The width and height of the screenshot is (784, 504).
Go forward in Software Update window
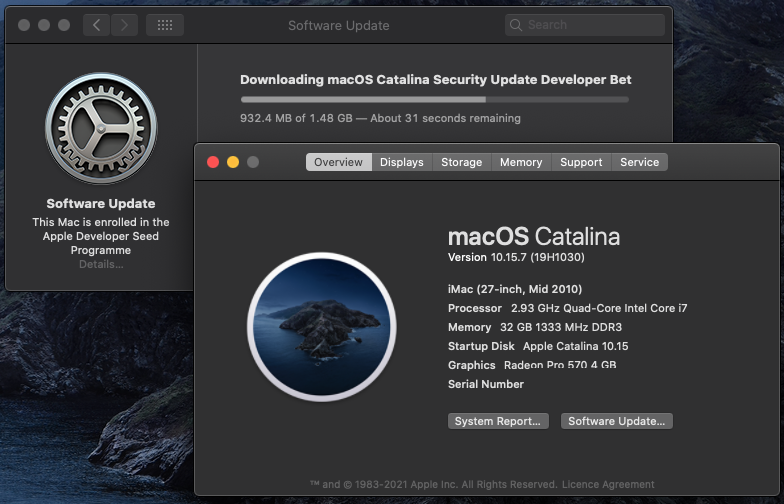[124, 25]
